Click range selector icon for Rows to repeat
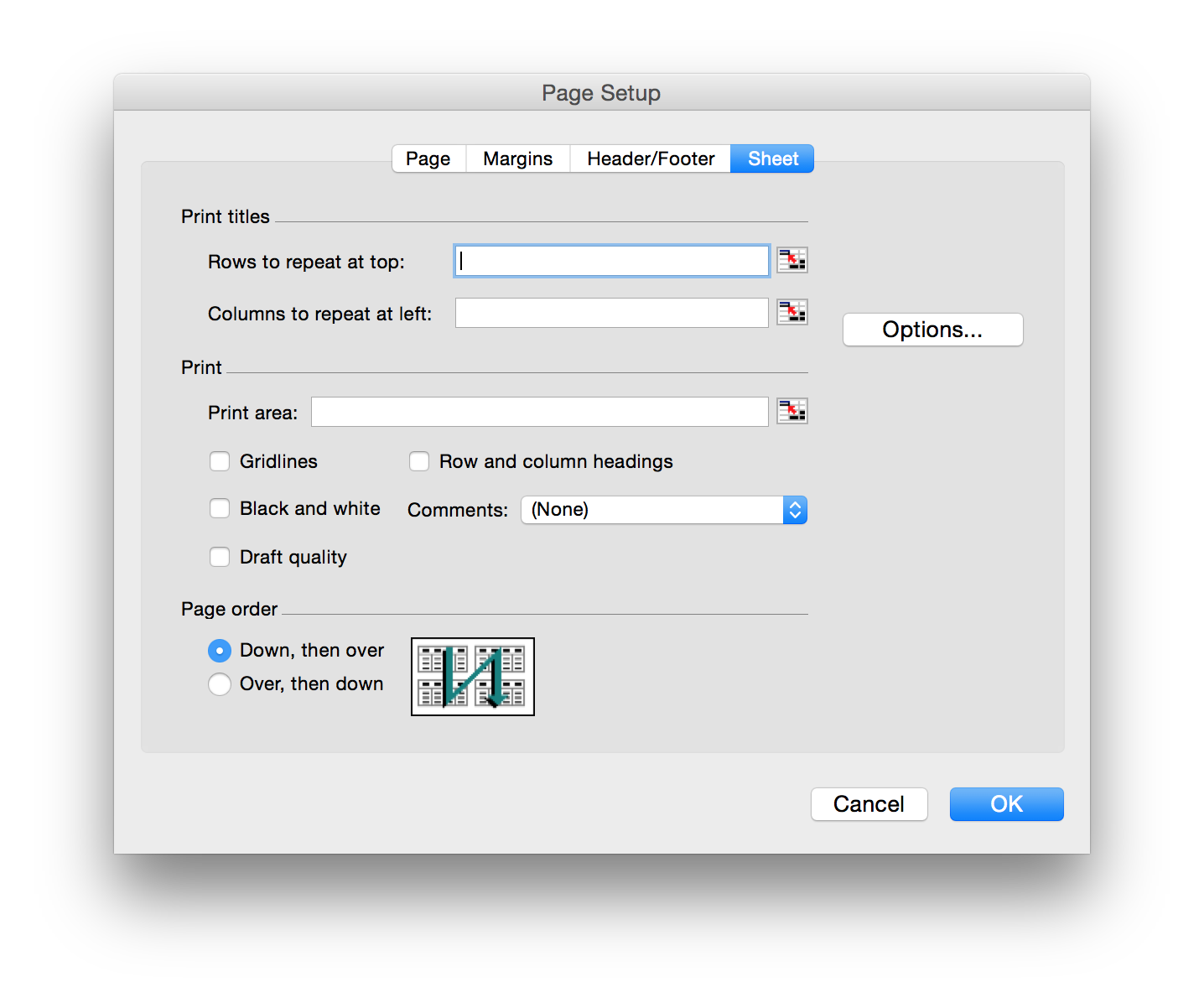This screenshot has width=1204, height=1008. pyautogui.click(x=791, y=261)
